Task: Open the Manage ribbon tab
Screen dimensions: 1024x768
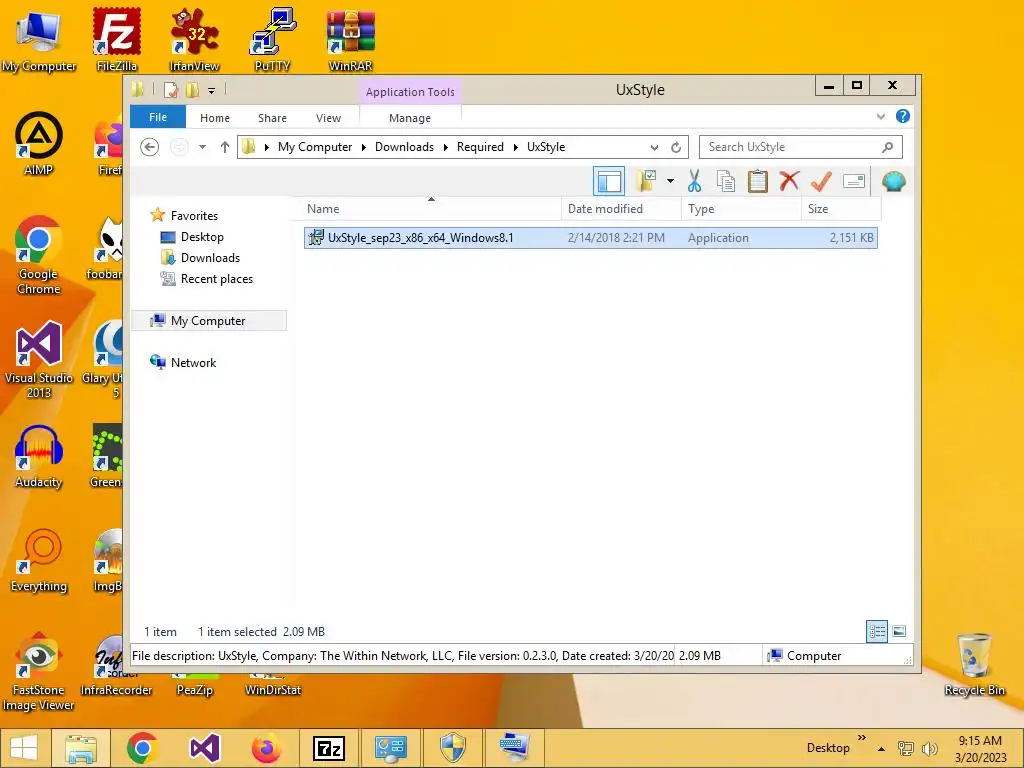Action: (x=410, y=118)
